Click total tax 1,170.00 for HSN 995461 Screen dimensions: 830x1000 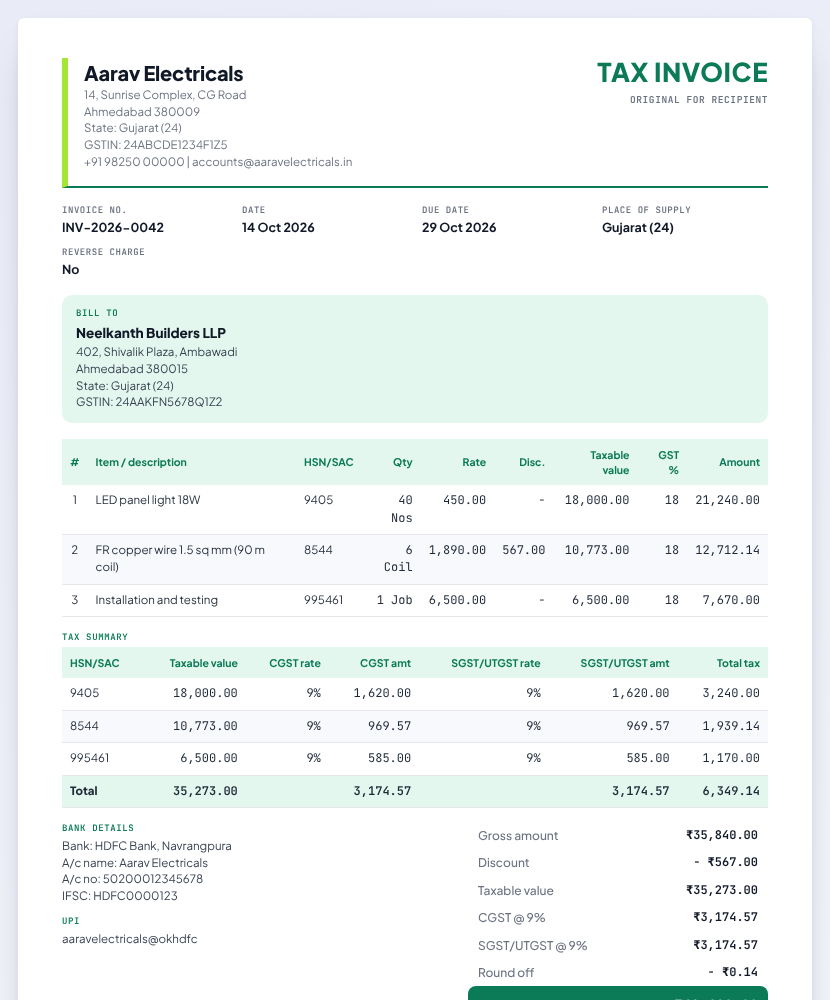(731, 758)
